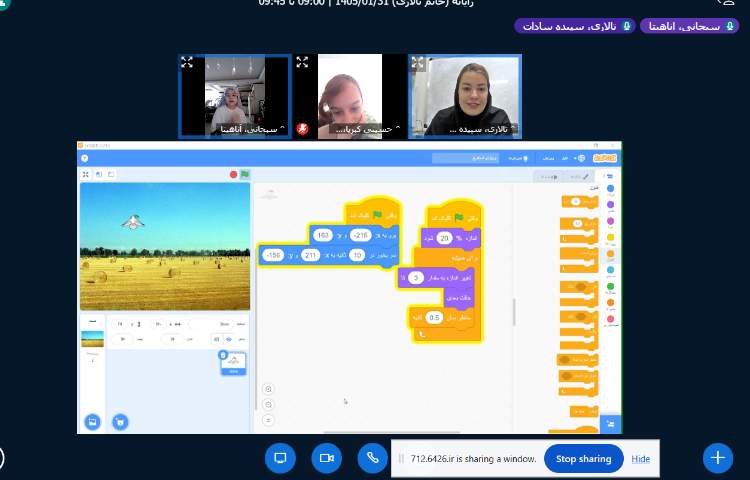The image size is (750, 480).
Task: Select the green Operators category circle
Action: point(610,286)
